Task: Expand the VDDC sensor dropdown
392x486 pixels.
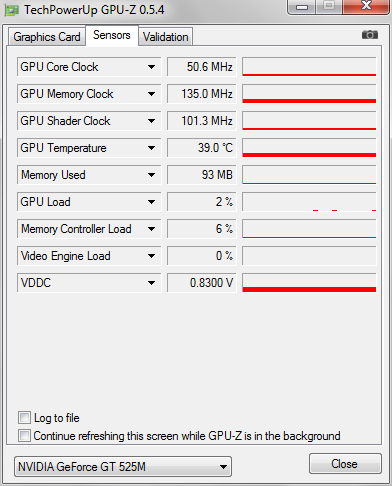Action: click(x=151, y=283)
